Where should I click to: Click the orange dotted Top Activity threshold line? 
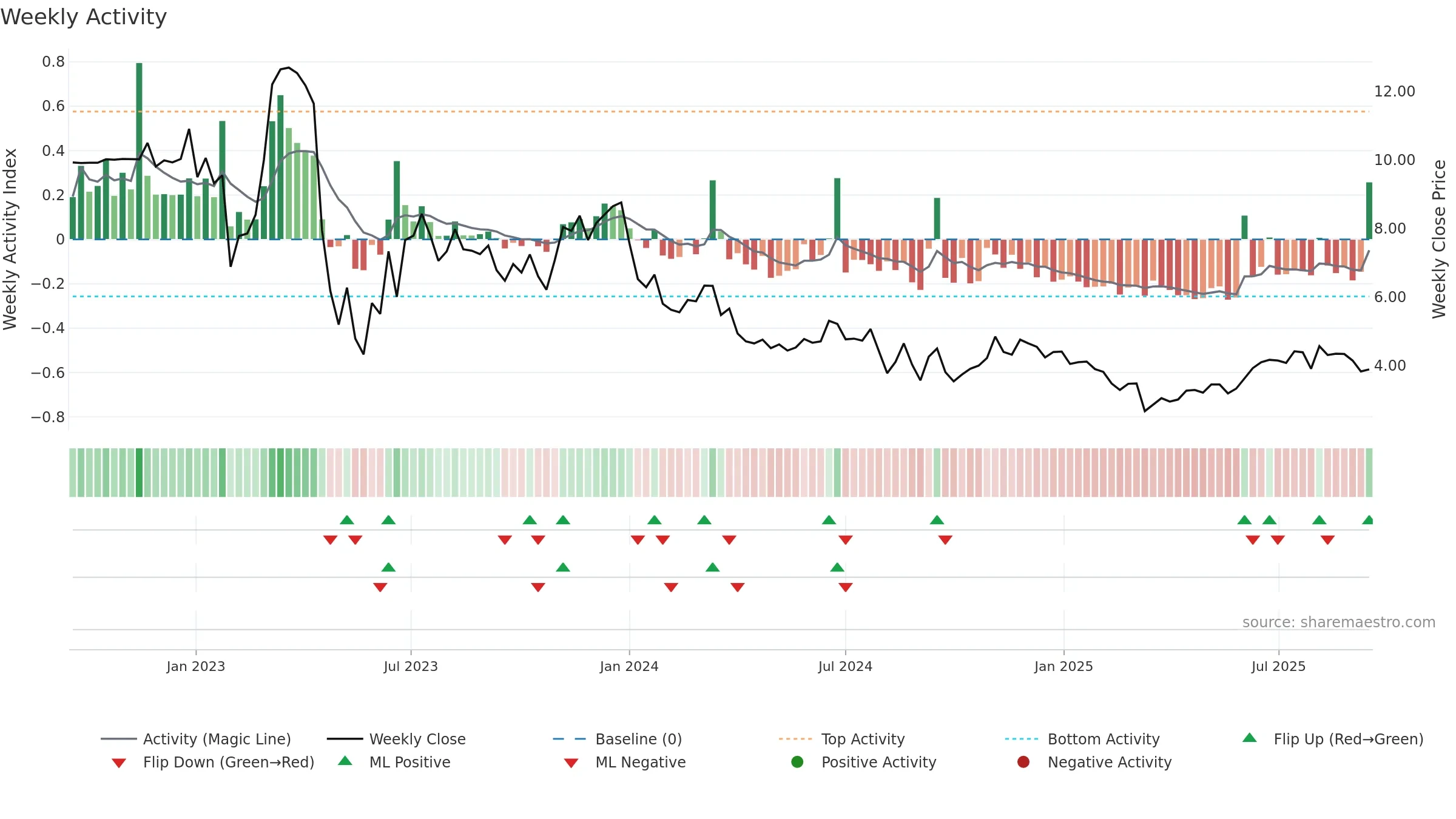click(x=721, y=112)
